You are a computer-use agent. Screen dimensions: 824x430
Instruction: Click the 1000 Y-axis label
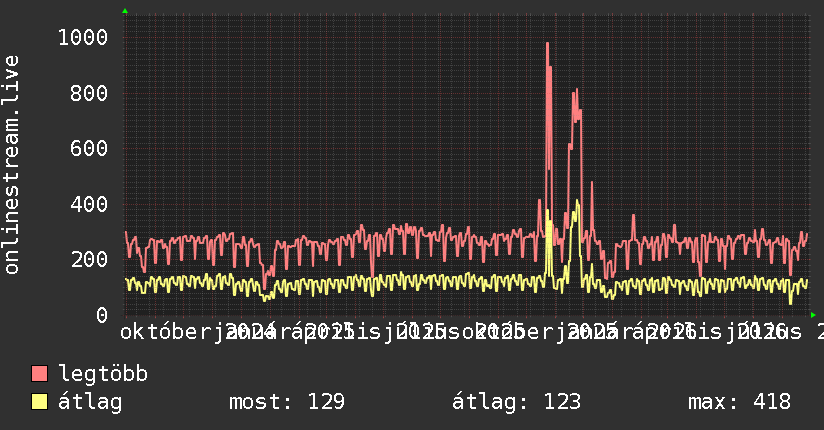[x=83, y=37]
